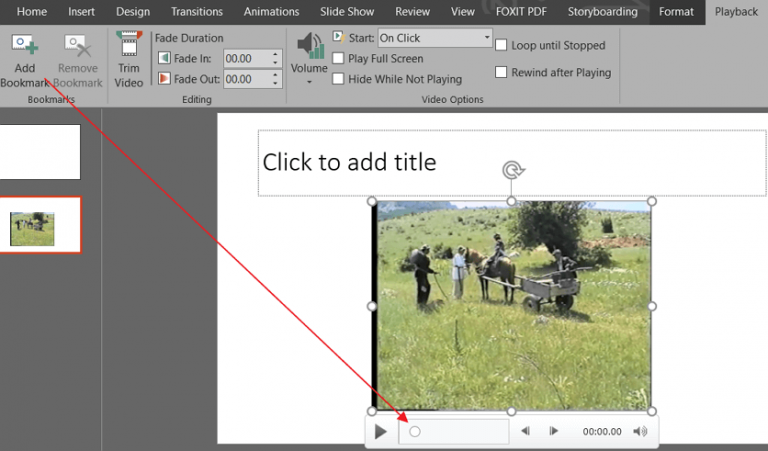Viewport: 768px width, 451px height.
Task: Click the Start playback icon
Action: (338, 37)
